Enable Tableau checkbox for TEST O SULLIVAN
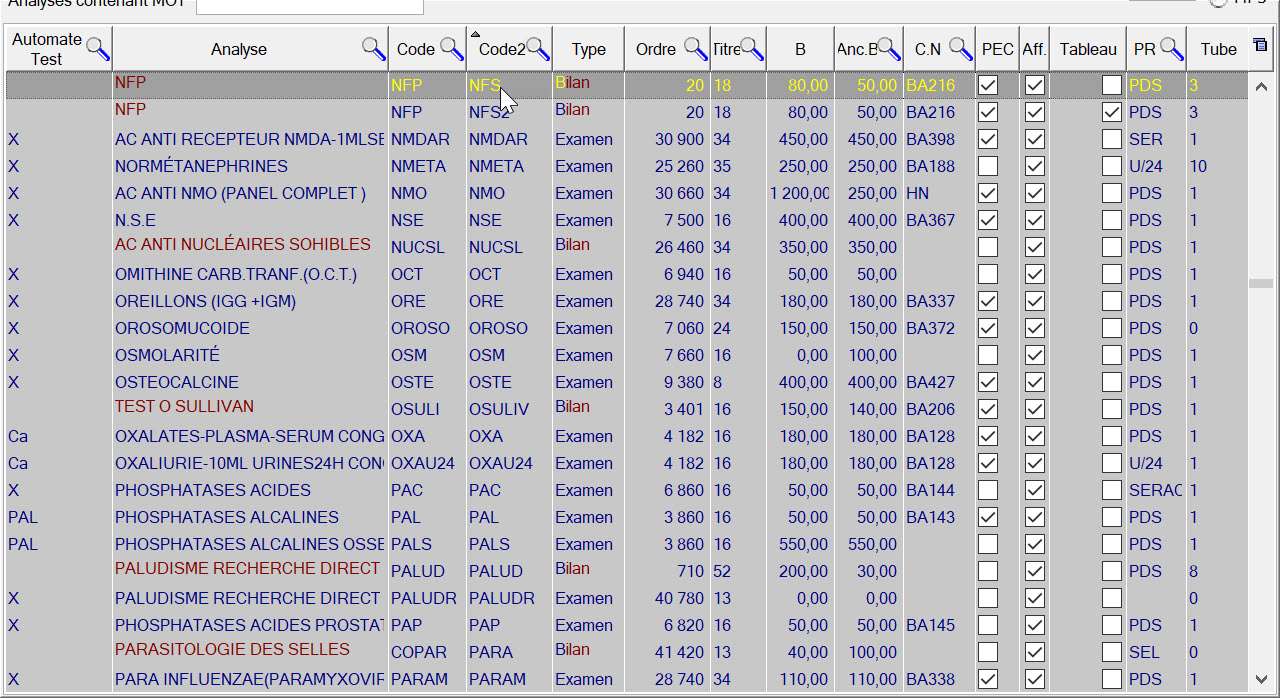Viewport: 1280px width, 698px height. [1111, 409]
